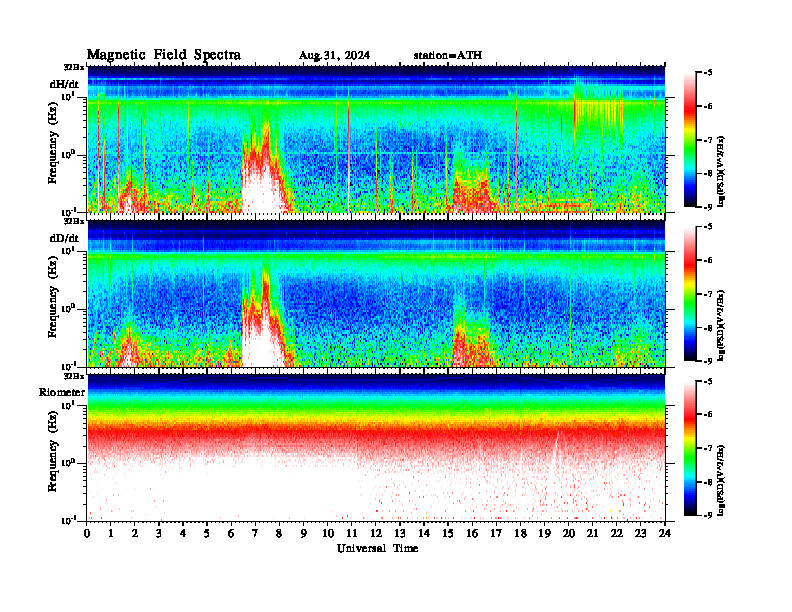Click hour 4 on Universal Time axis
Image resolution: width=792 pixels, height=612 pixels.
coord(183,533)
